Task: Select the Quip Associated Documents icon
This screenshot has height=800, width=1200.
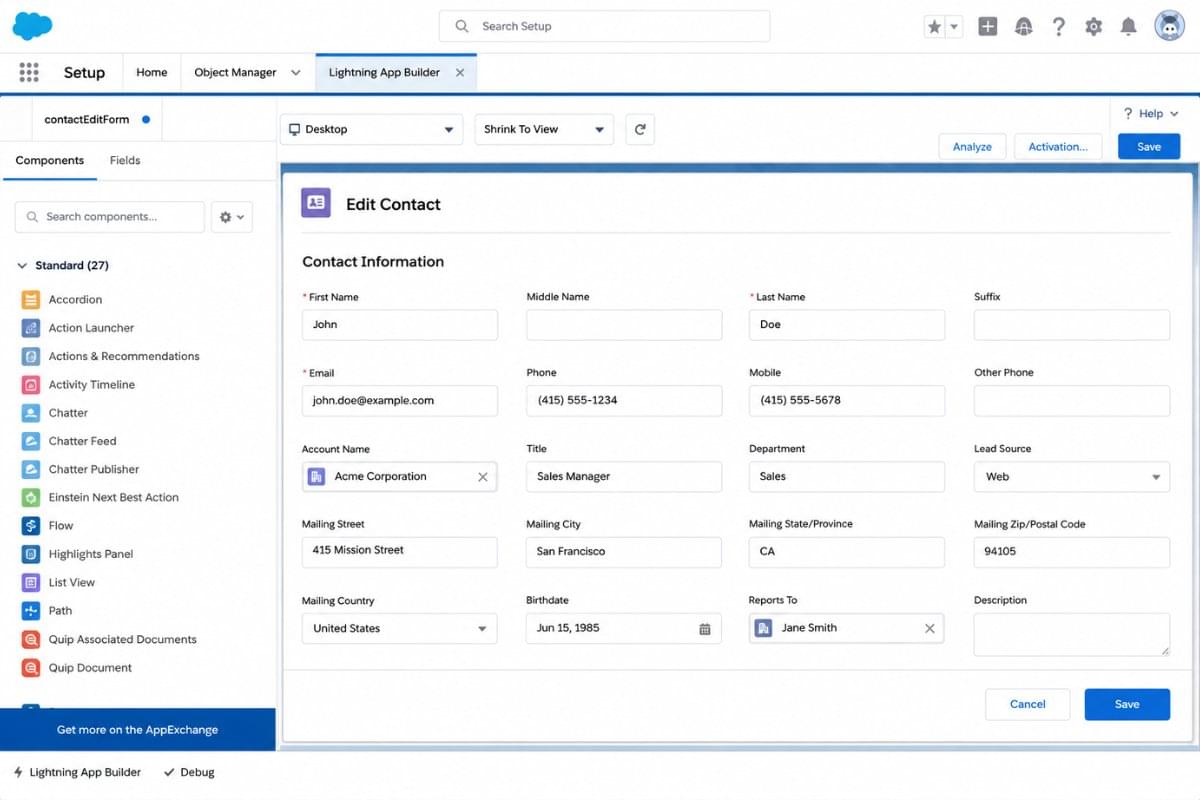Action: (30, 639)
